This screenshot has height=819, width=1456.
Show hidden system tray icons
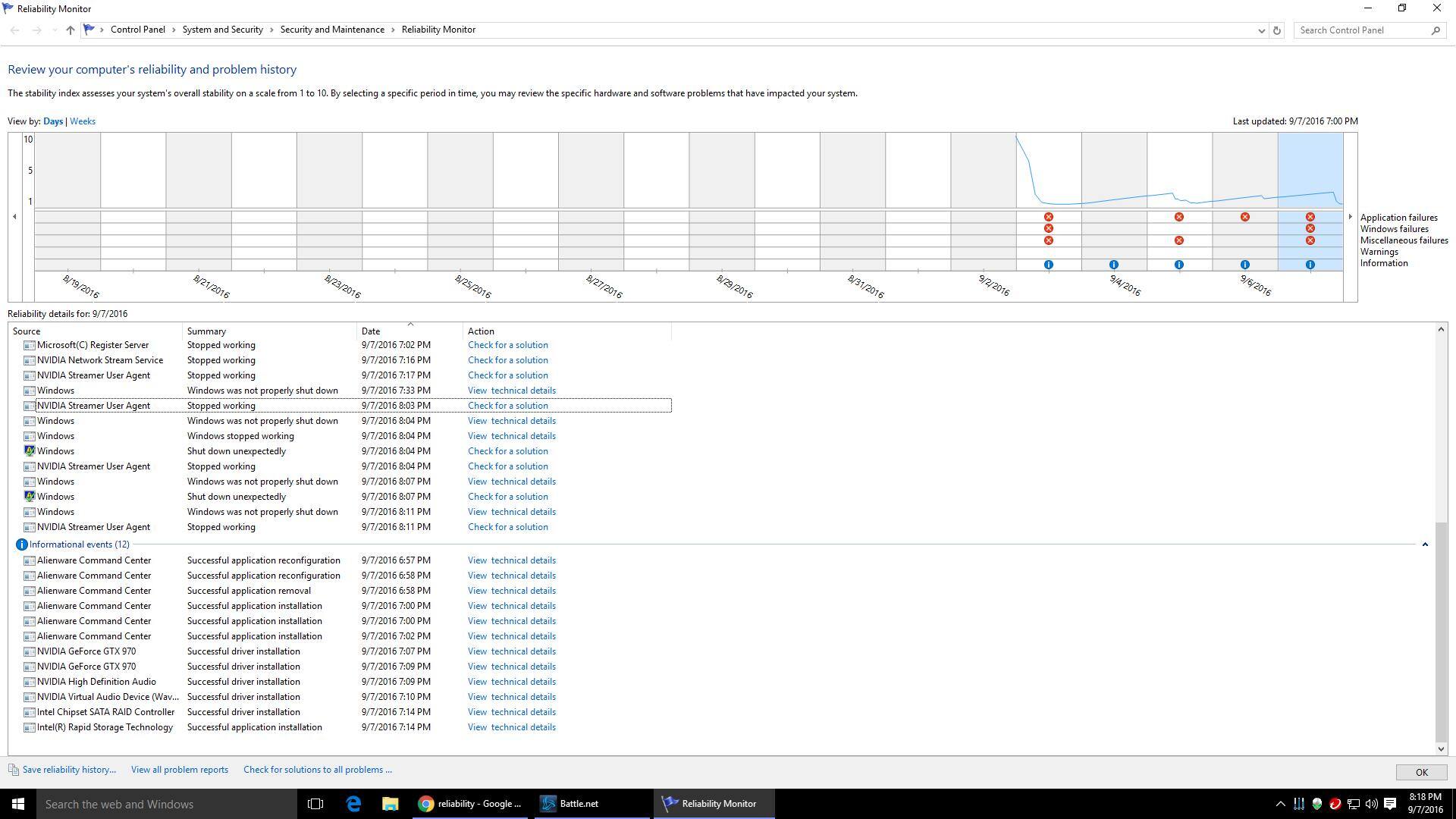point(1280,804)
